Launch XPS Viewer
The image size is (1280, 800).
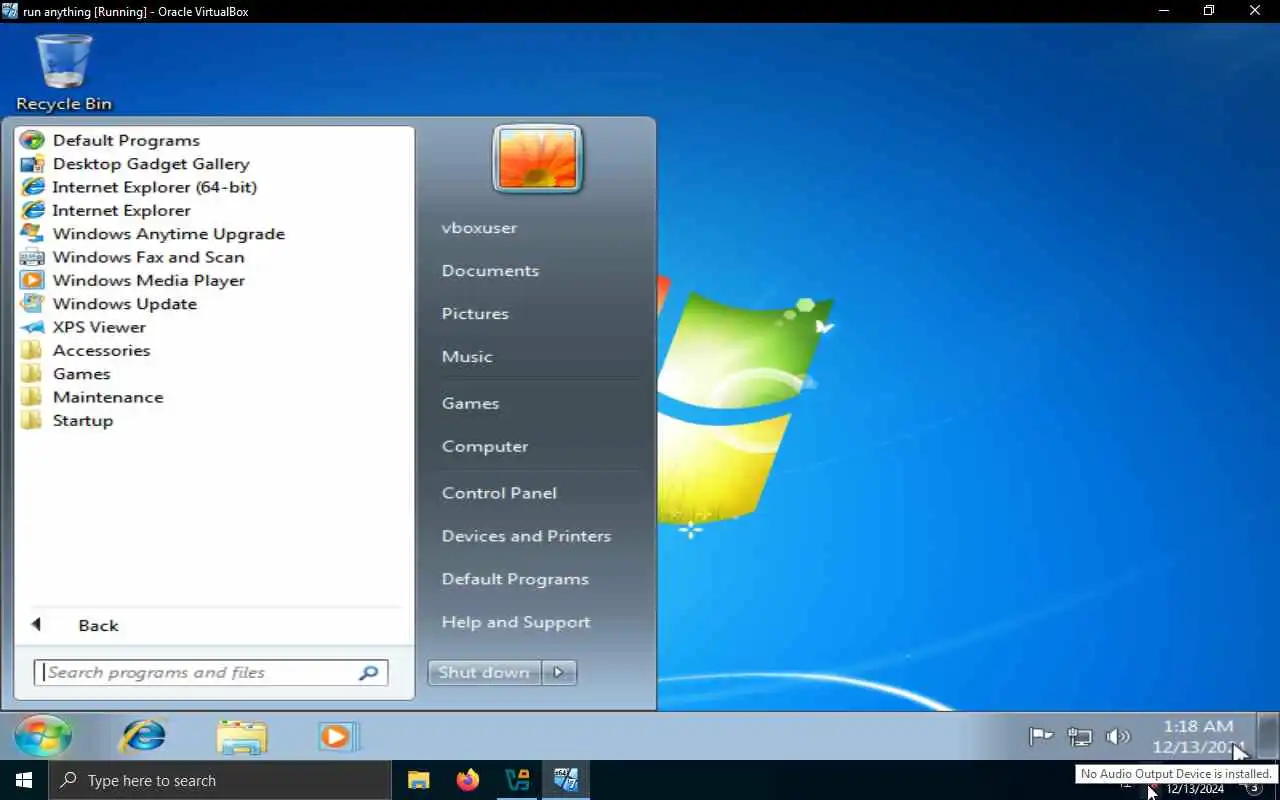[x=83, y=327]
